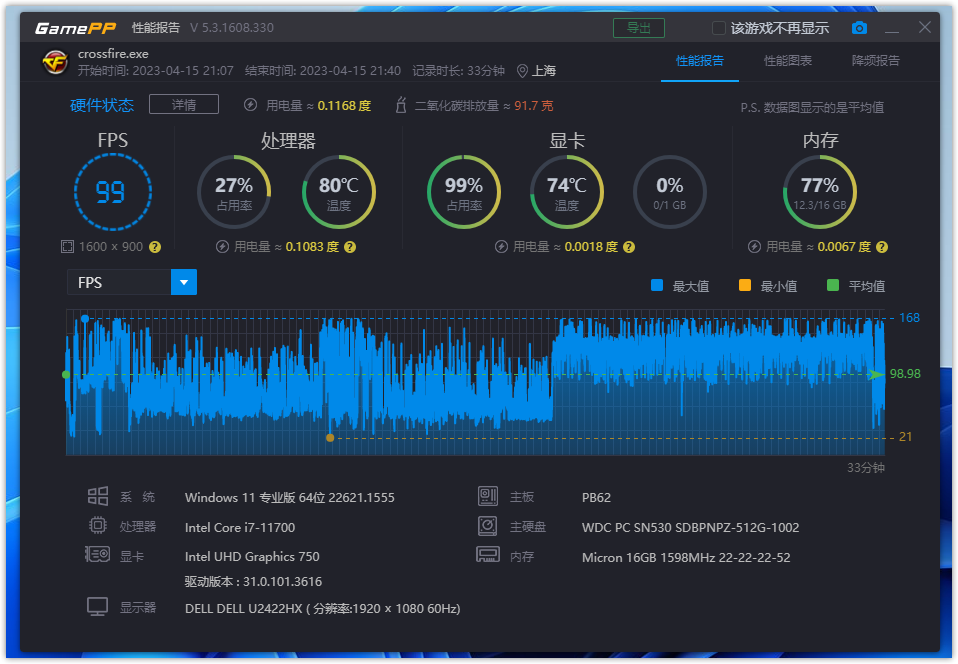Click the CPU chip icon beside 处理器
958x664 pixels.
(98, 525)
